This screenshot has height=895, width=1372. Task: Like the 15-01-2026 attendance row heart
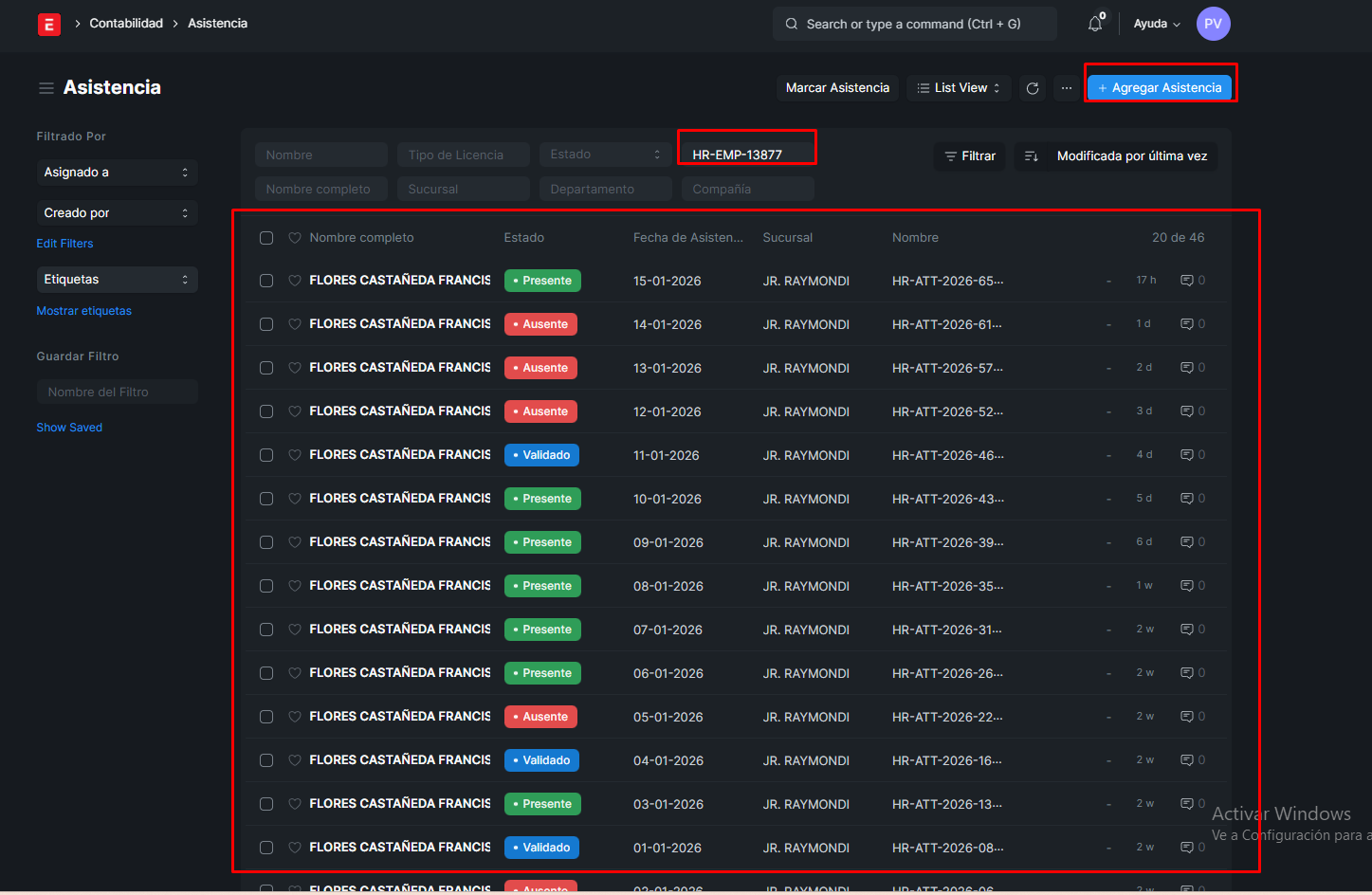click(x=295, y=281)
